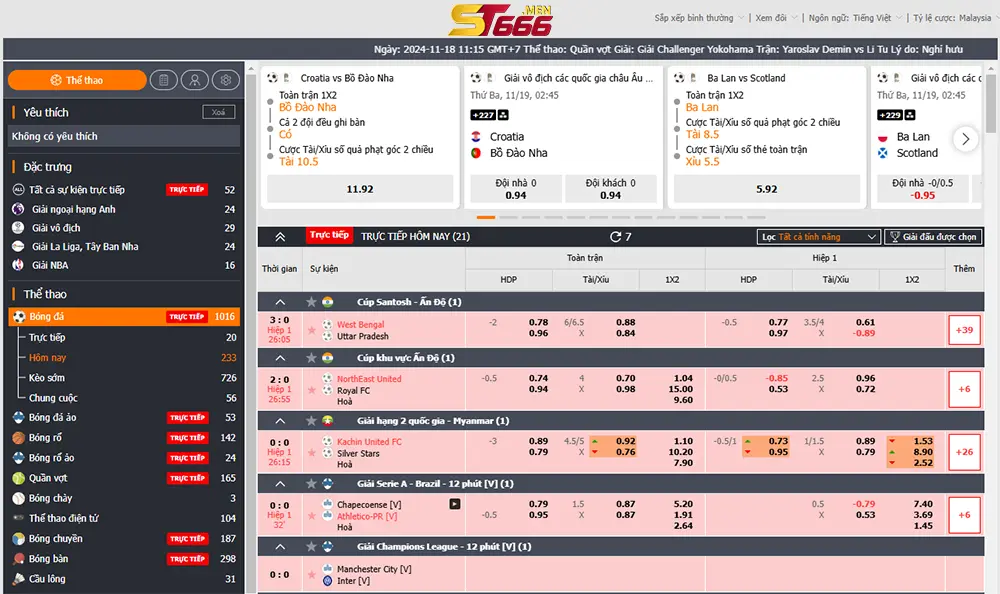1000x594 pixels.
Task: Open Bóng chày baseball icon
Action: tap(18, 498)
